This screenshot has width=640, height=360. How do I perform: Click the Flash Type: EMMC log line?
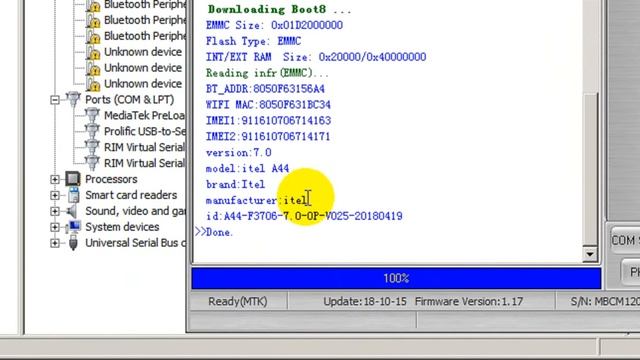tap(253, 41)
